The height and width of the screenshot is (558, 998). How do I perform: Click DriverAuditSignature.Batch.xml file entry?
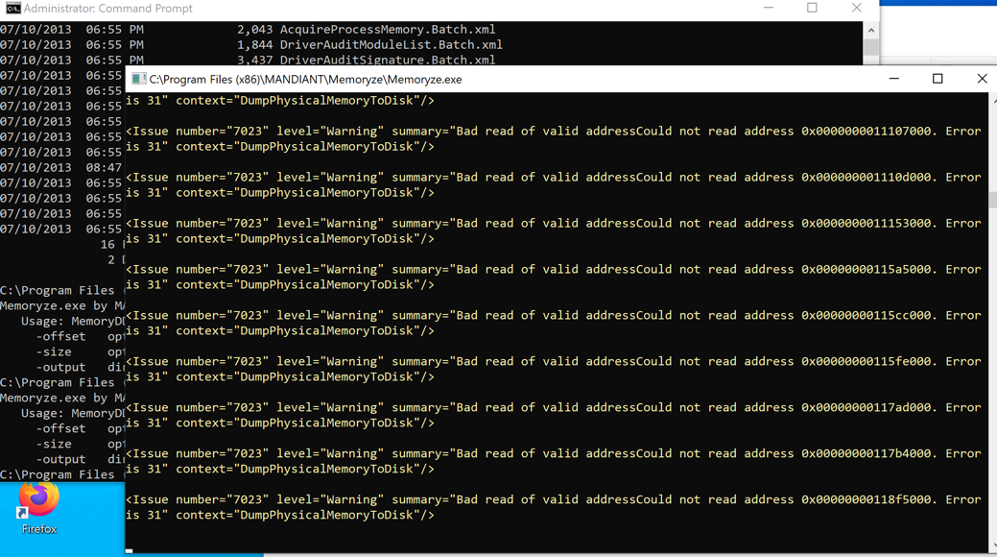click(x=388, y=60)
